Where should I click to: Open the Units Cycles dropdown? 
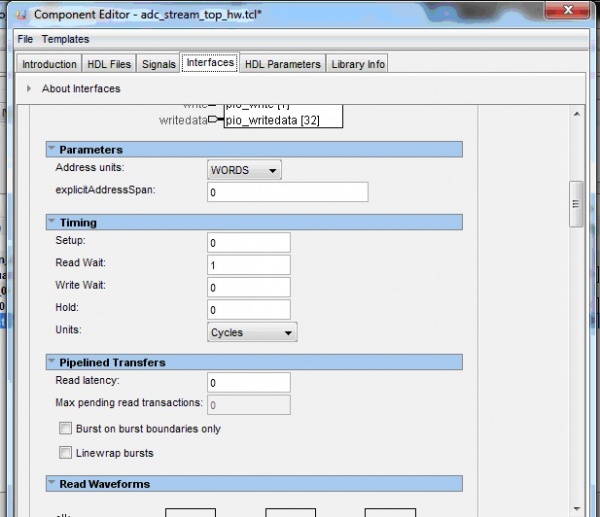252,332
